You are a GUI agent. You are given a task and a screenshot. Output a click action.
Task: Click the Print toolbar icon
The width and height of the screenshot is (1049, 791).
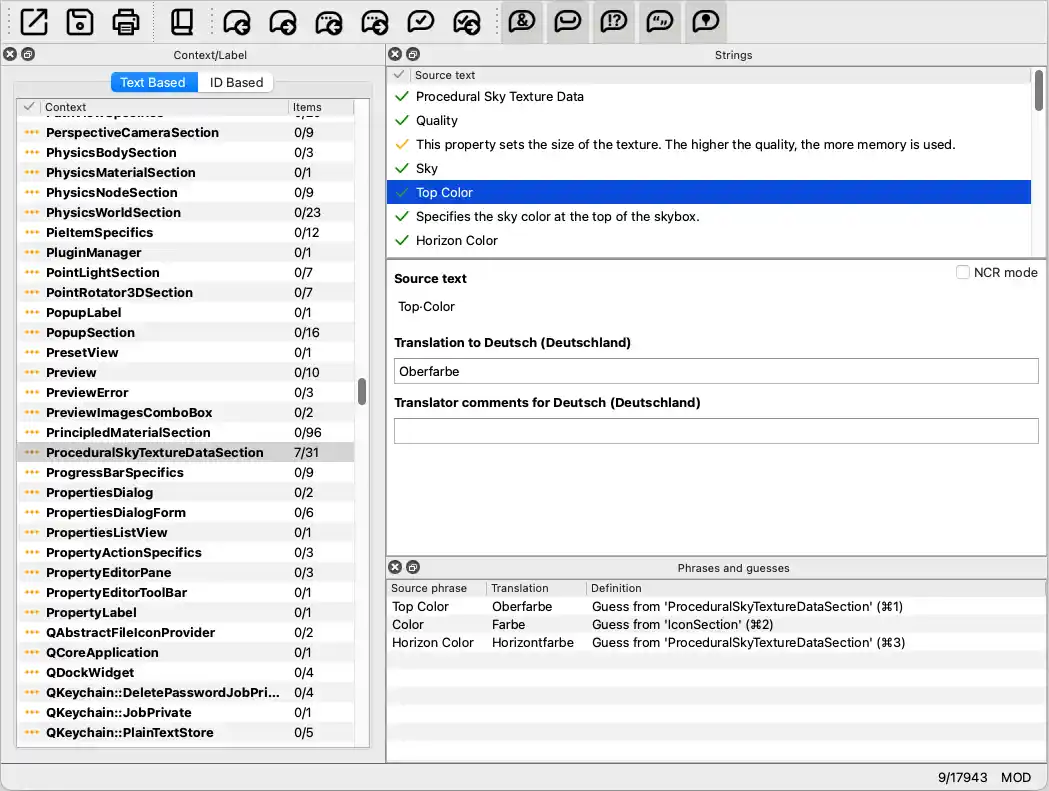tap(126, 21)
